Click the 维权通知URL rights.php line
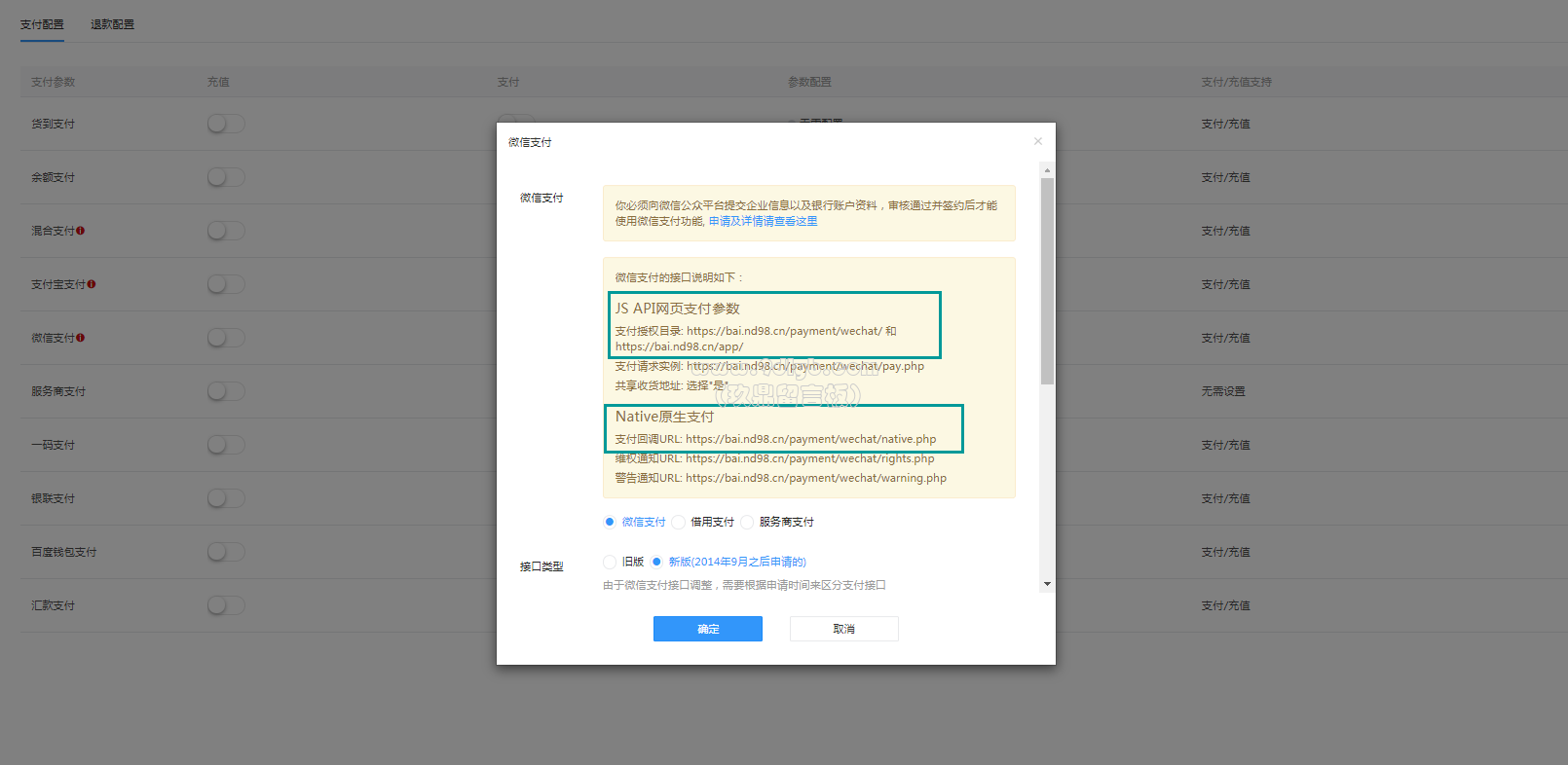The height and width of the screenshot is (765, 1568). [774, 458]
